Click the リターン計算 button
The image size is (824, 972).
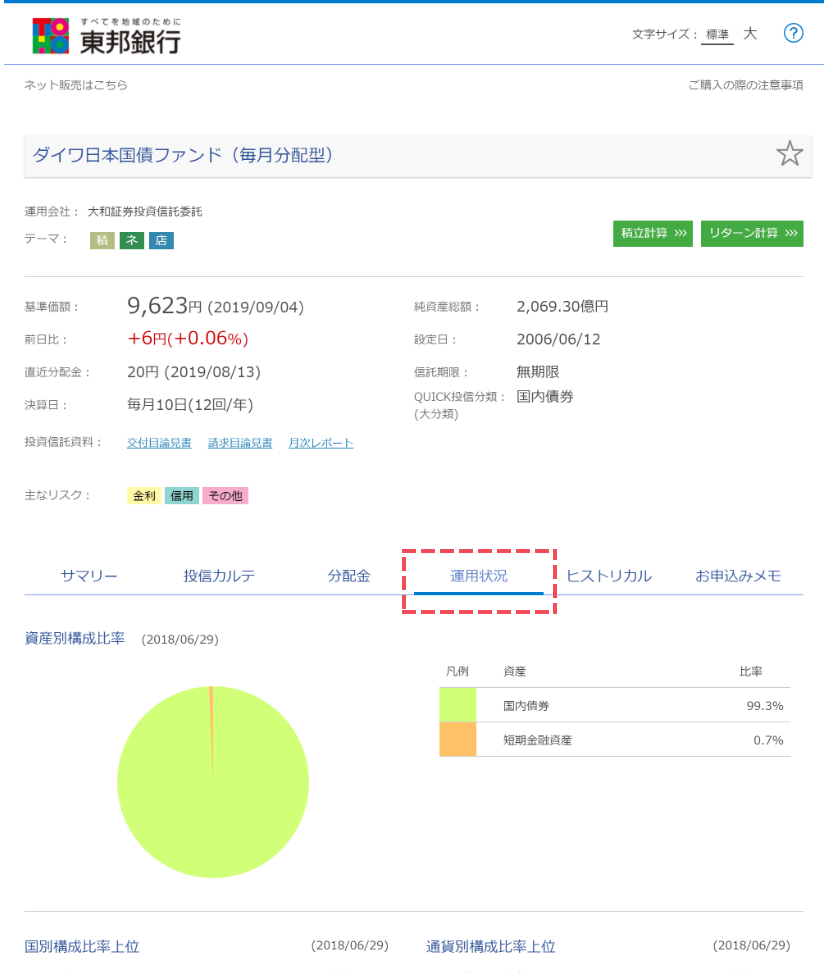tap(752, 234)
